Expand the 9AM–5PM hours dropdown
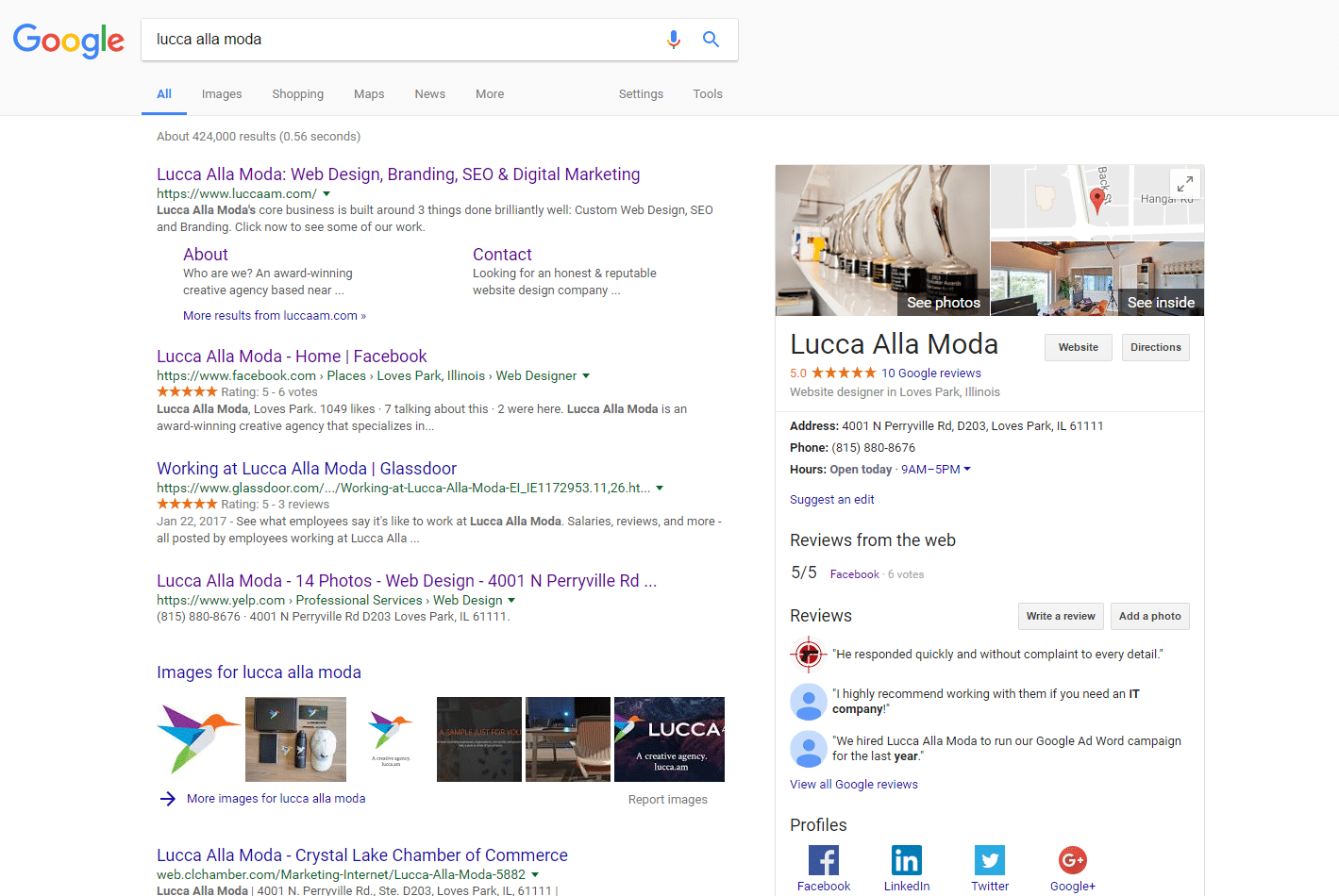 coord(935,469)
